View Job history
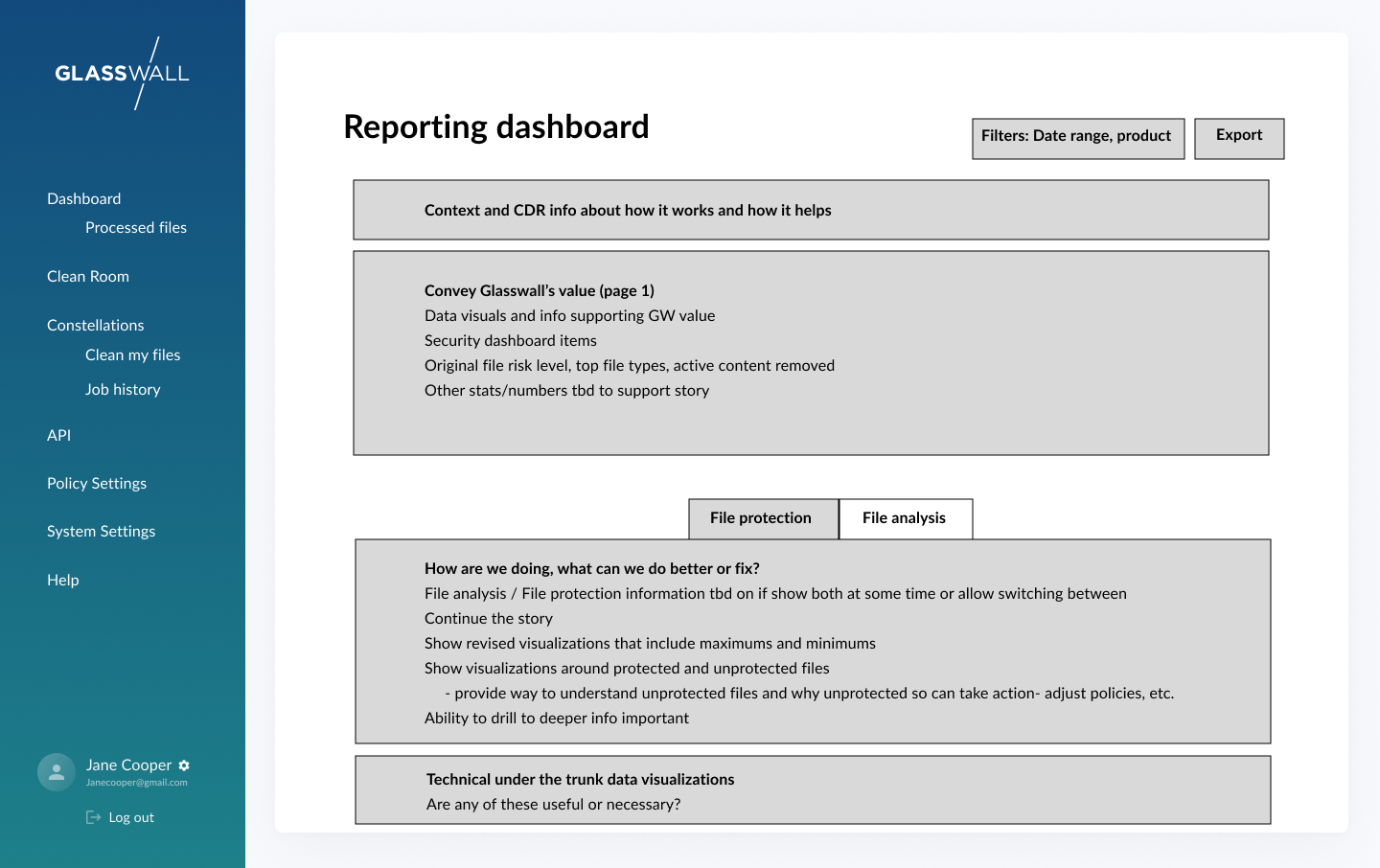 123,390
